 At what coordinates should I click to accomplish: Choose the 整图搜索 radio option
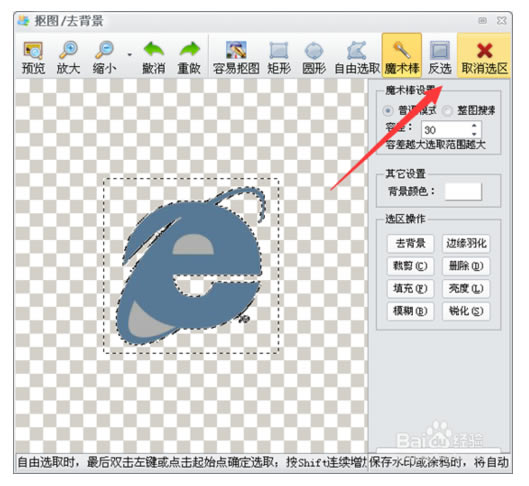(447, 111)
